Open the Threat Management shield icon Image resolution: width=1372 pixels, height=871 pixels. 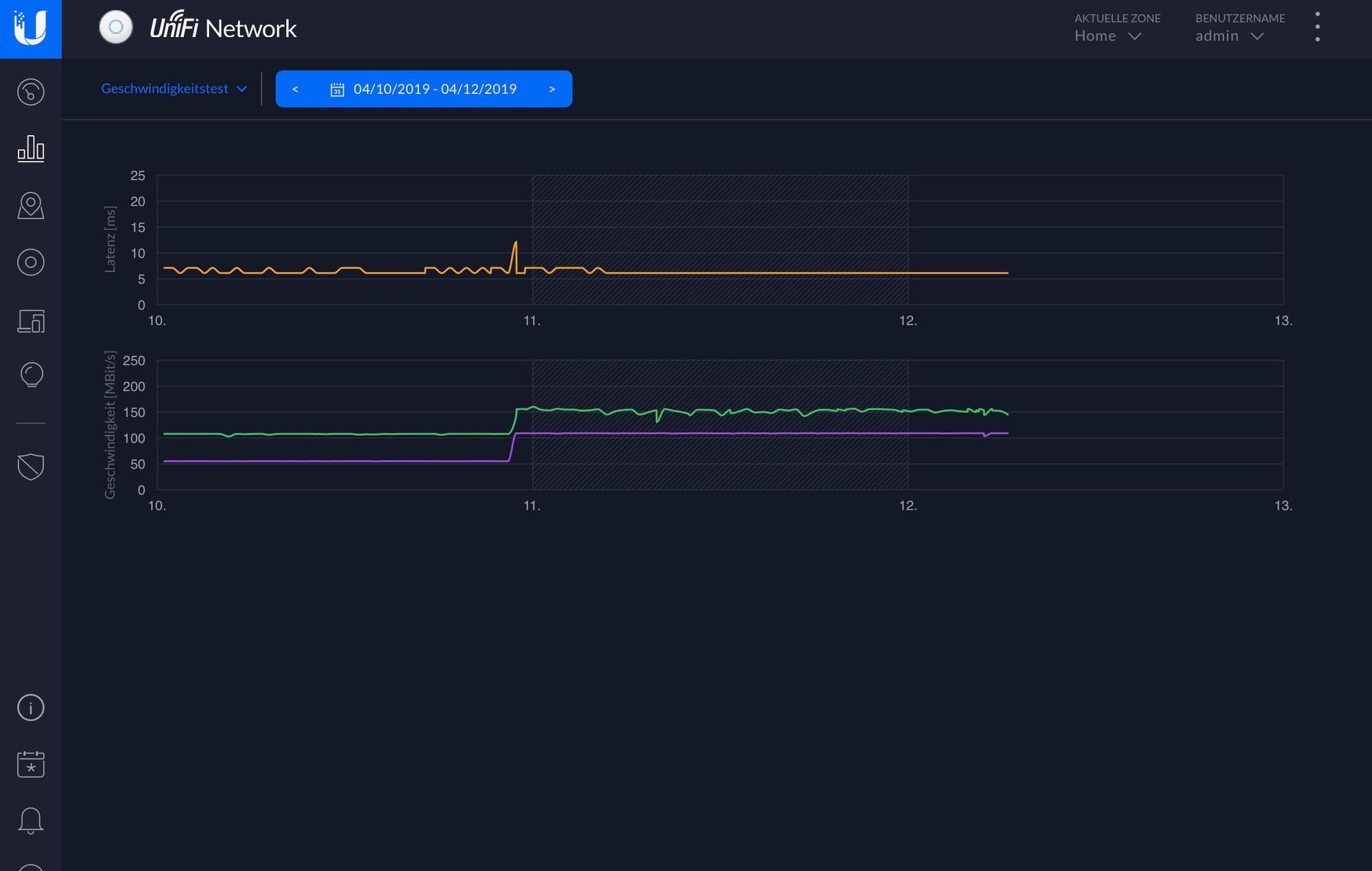[30, 466]
